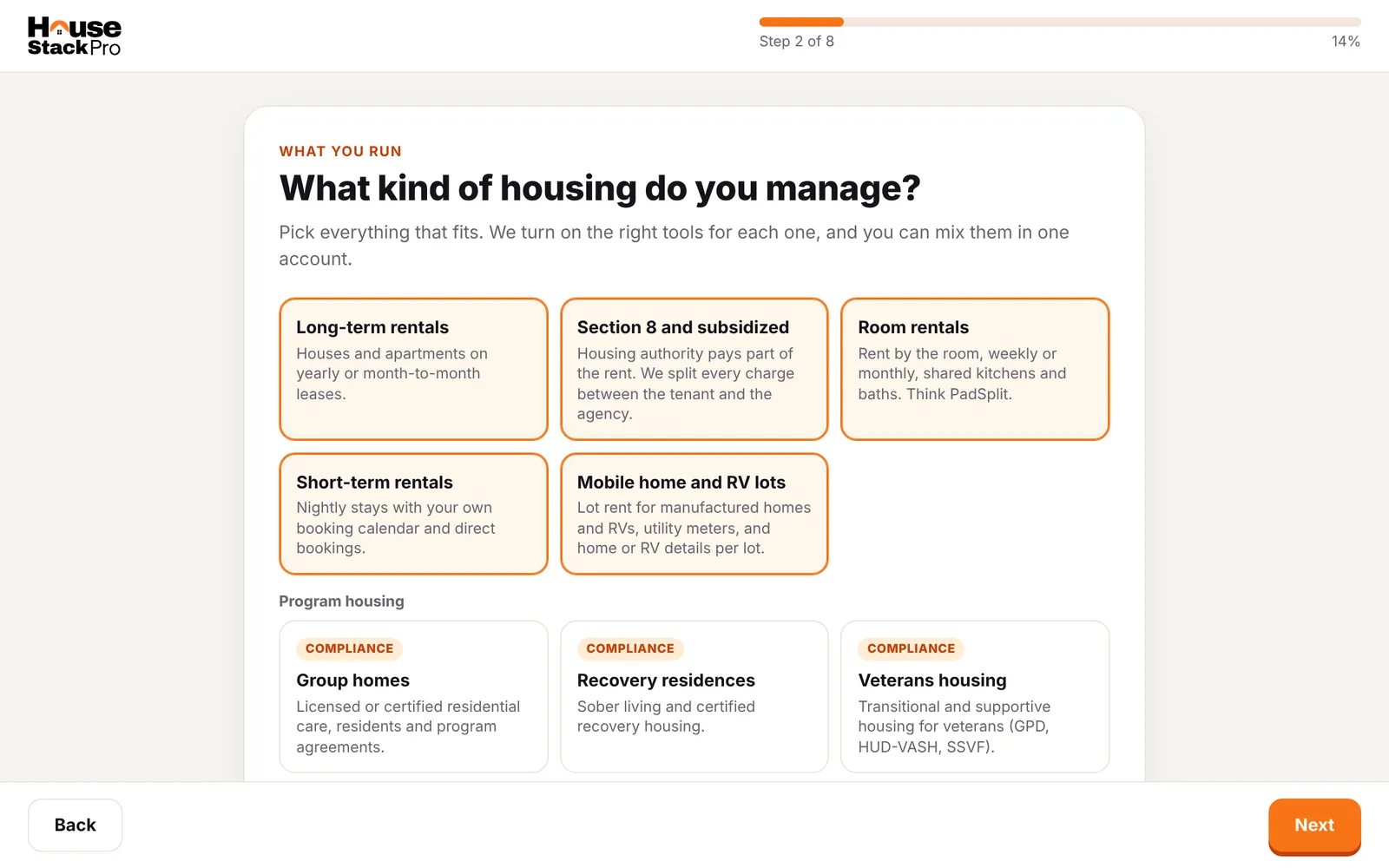Select the Recovery residences card
Screen dimensions: 1389x868
point(694,696)
